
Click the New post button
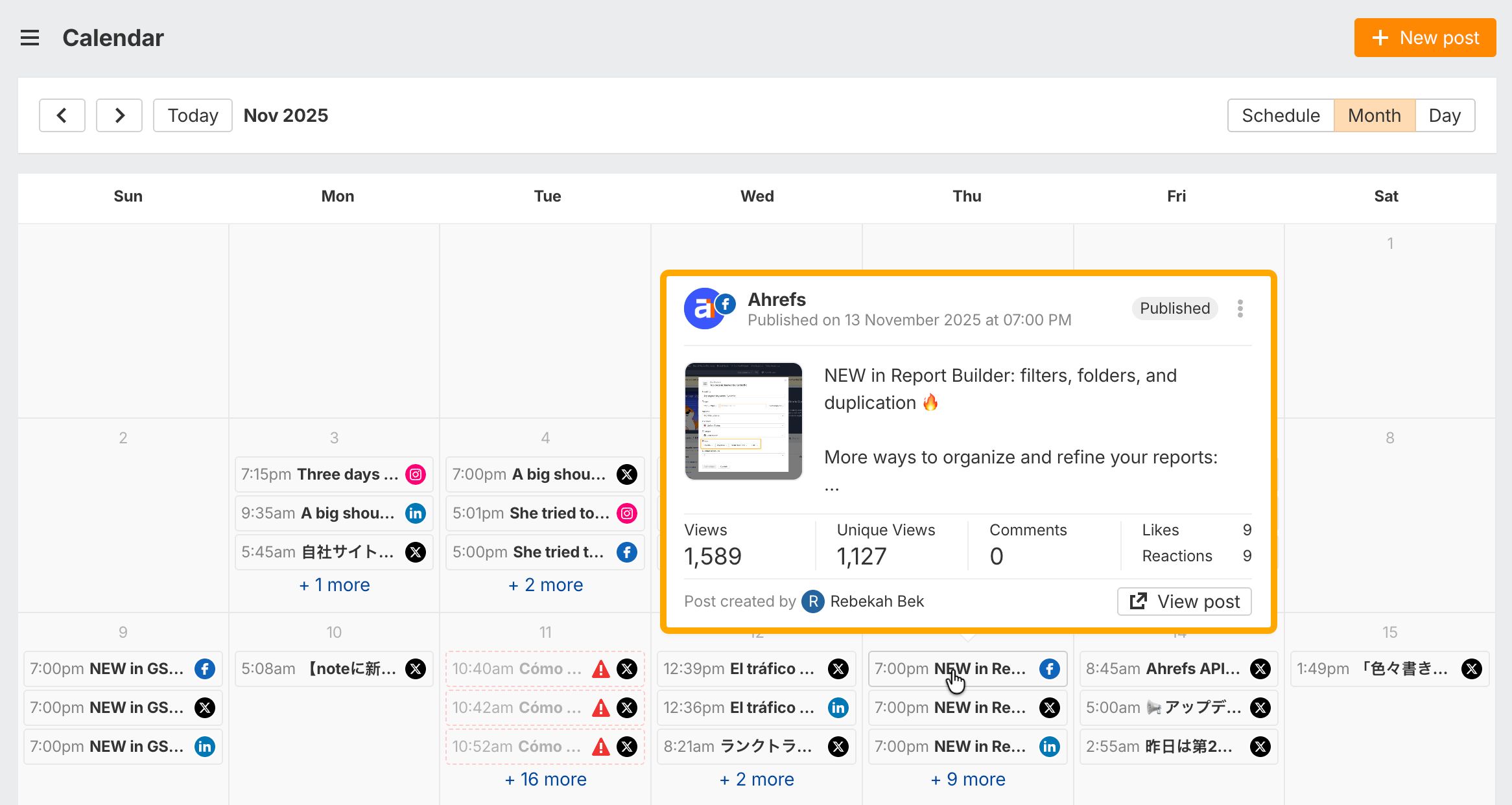click(1424, 38)
